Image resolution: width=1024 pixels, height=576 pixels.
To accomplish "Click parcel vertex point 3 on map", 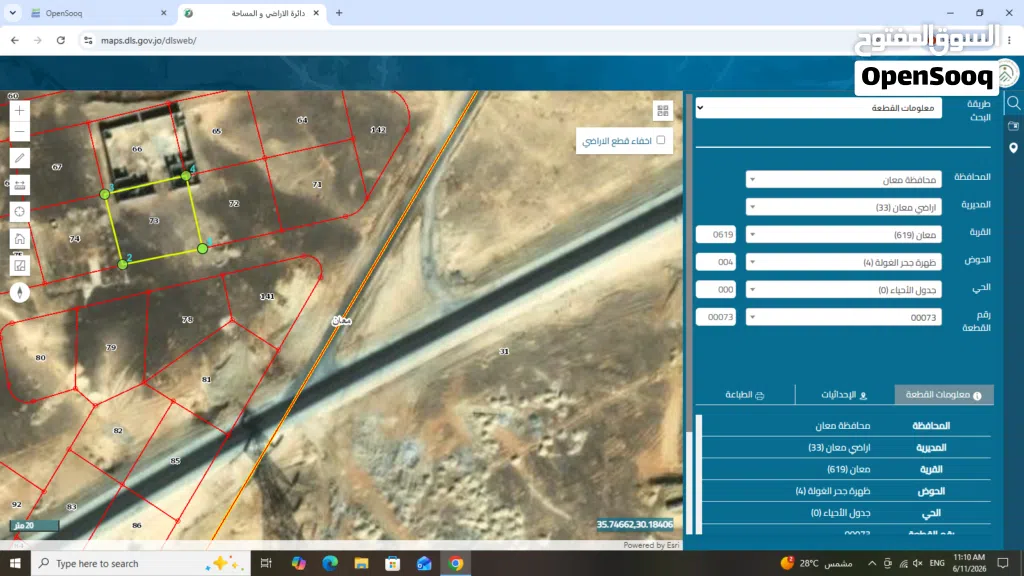I will [104, 194].
